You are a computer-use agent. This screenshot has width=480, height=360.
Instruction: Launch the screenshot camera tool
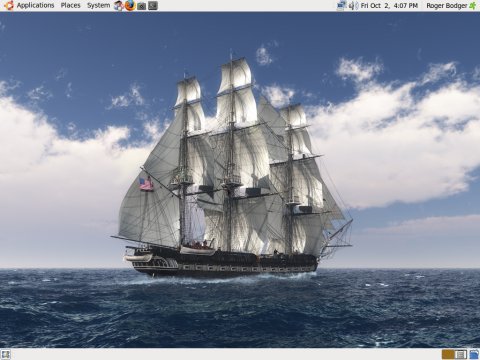(141, 6)
